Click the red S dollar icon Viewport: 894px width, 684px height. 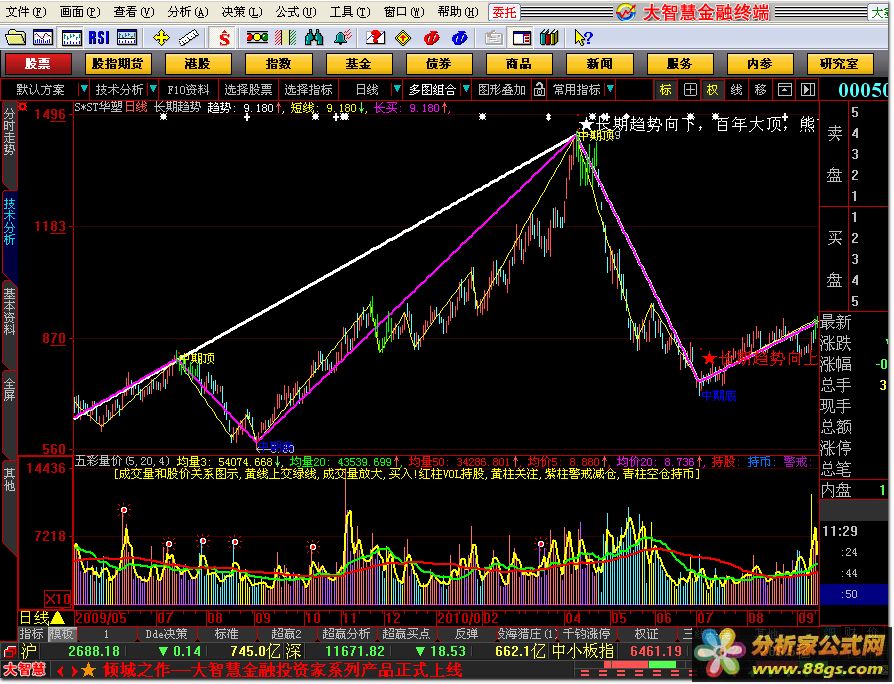(224, 38)
